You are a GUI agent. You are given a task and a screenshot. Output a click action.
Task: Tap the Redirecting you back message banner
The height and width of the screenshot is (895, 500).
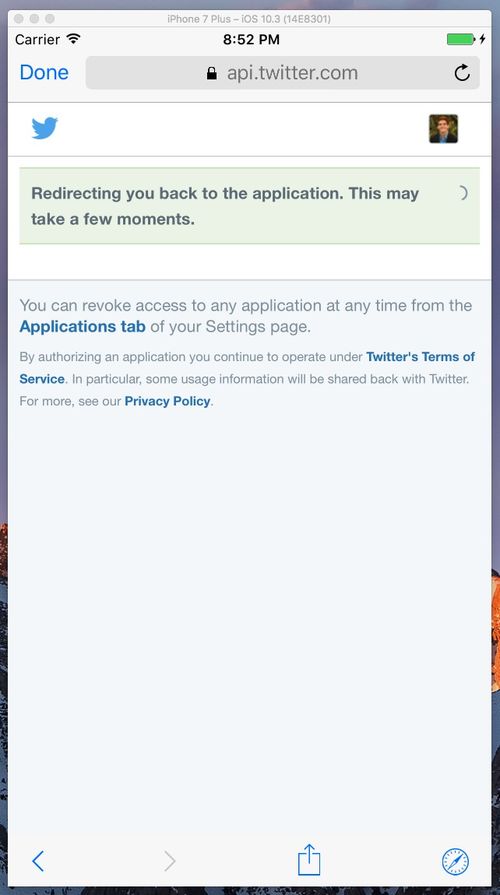pos(249,206)
